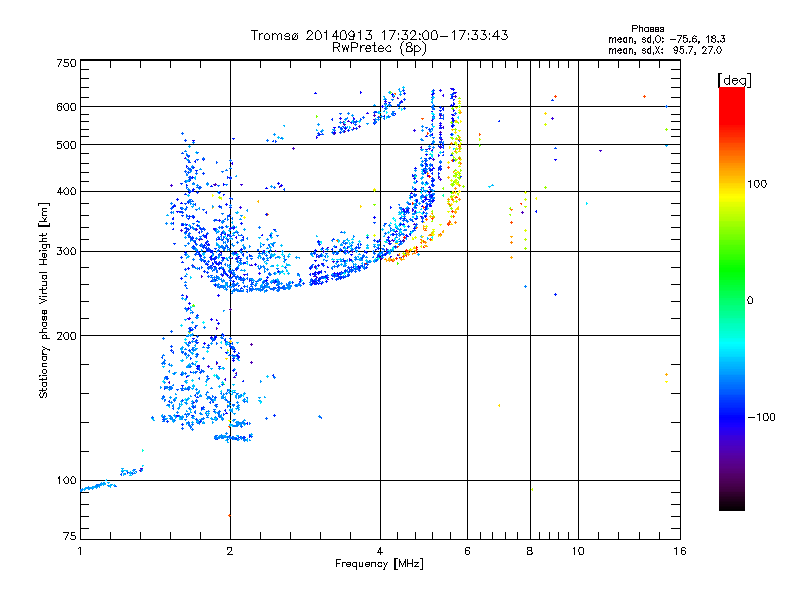The height and width of the screenshot is (600, 800).
Task: Click the colorbar tick label '-100'
Action: [761, 417]
